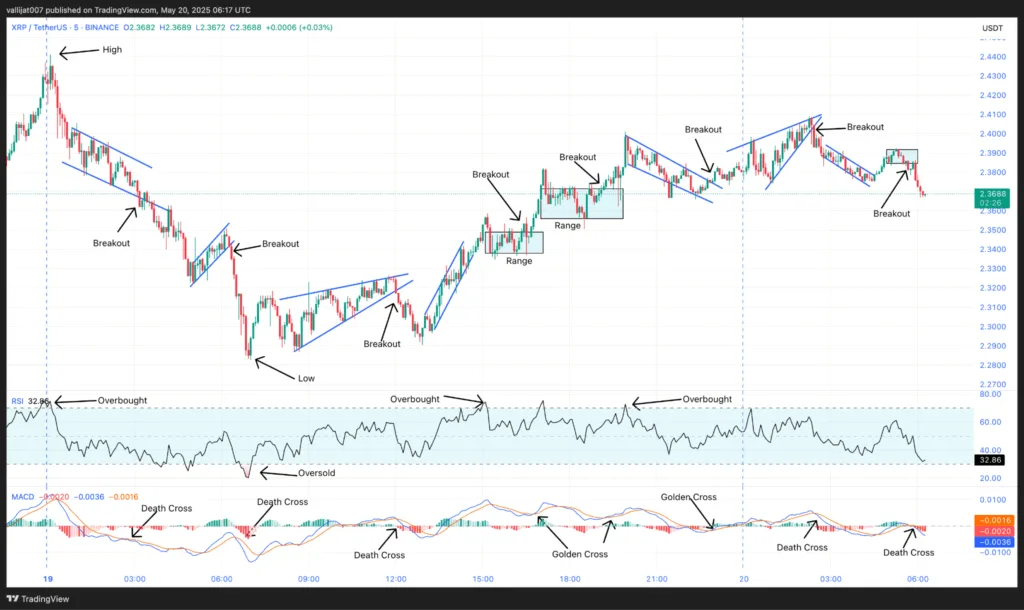The image size is (1024, 610).
Task: Click the negative −0.0100 MACD scale label
Action: [x=993, y=553]
